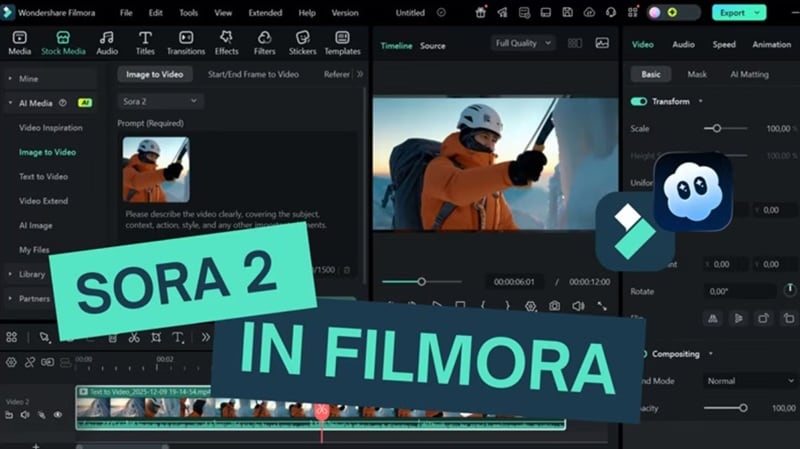Enter fullscreen preview with the expand icon
The image size is (800, 449).
tap(602, 306)
